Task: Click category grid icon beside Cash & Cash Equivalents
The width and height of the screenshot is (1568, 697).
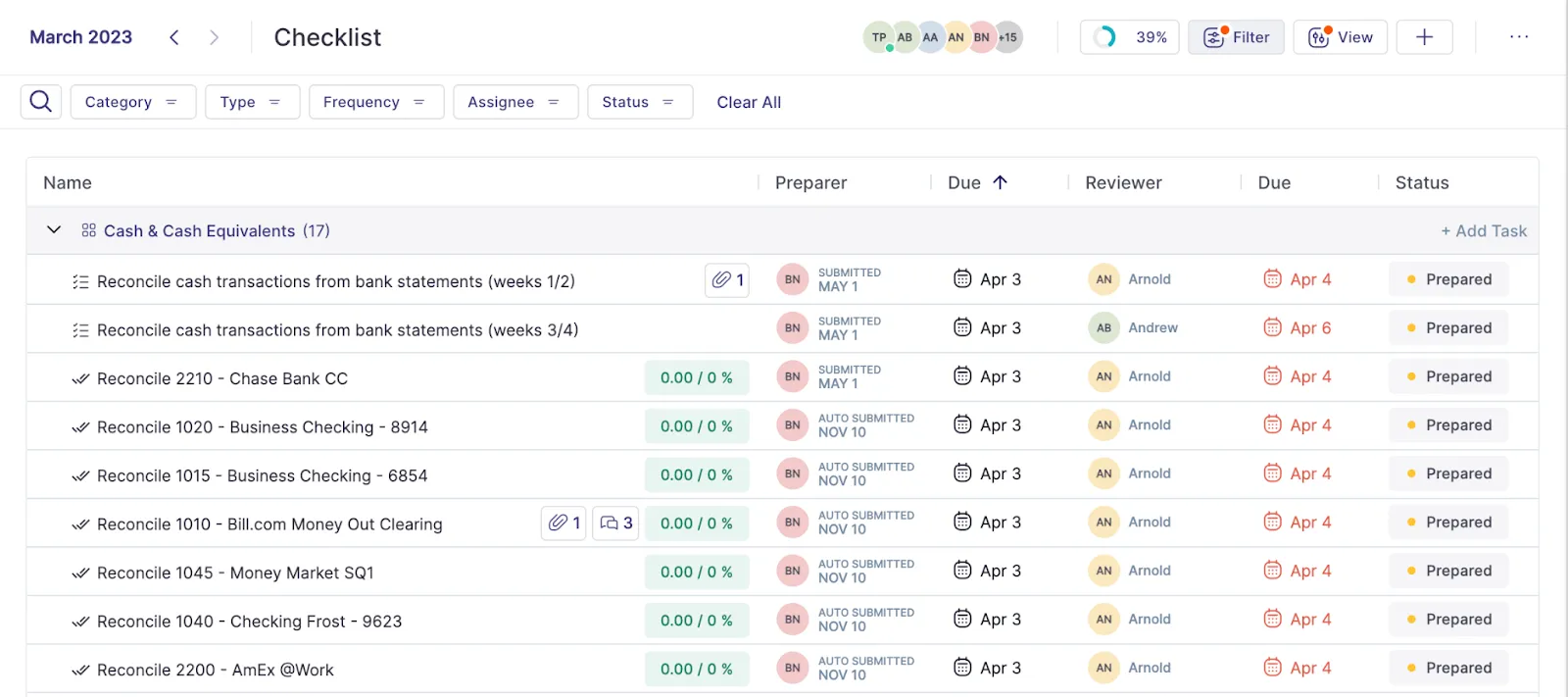Action: point(88,230)
